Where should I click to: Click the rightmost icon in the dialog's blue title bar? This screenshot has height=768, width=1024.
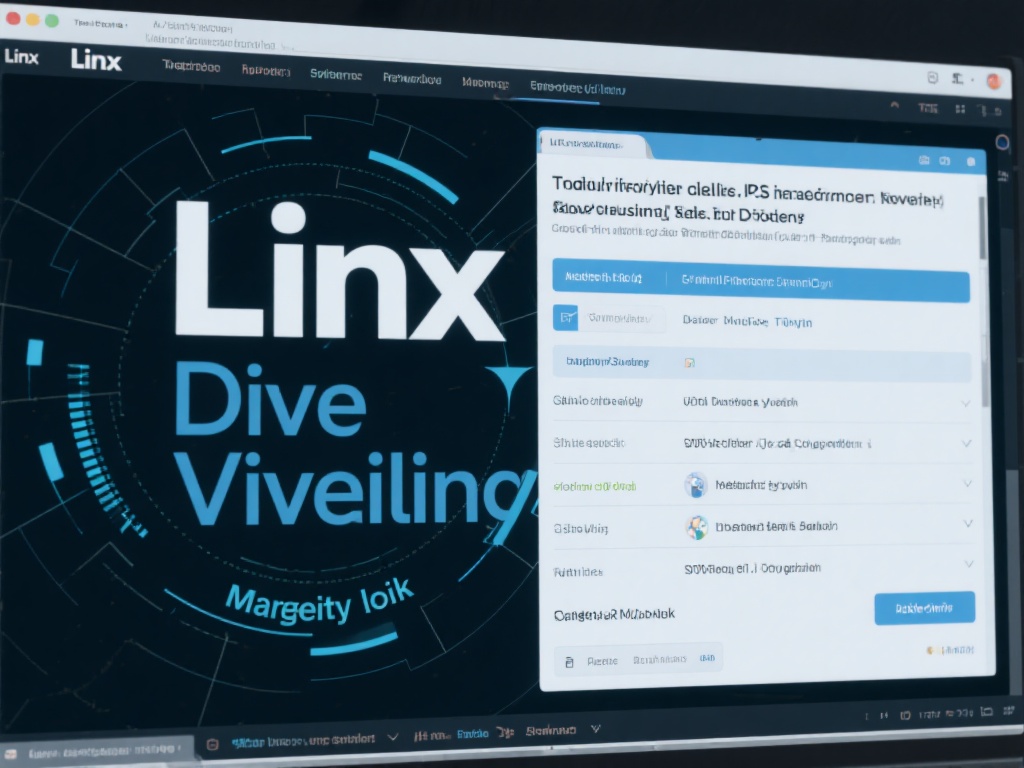click(x=970, y=161)
